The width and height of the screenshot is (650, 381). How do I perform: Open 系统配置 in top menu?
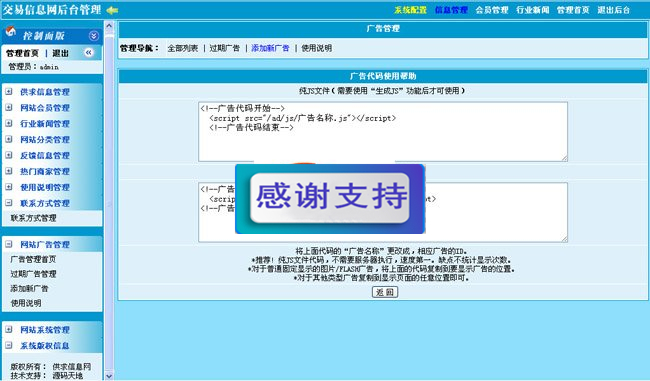coord(410,10)
